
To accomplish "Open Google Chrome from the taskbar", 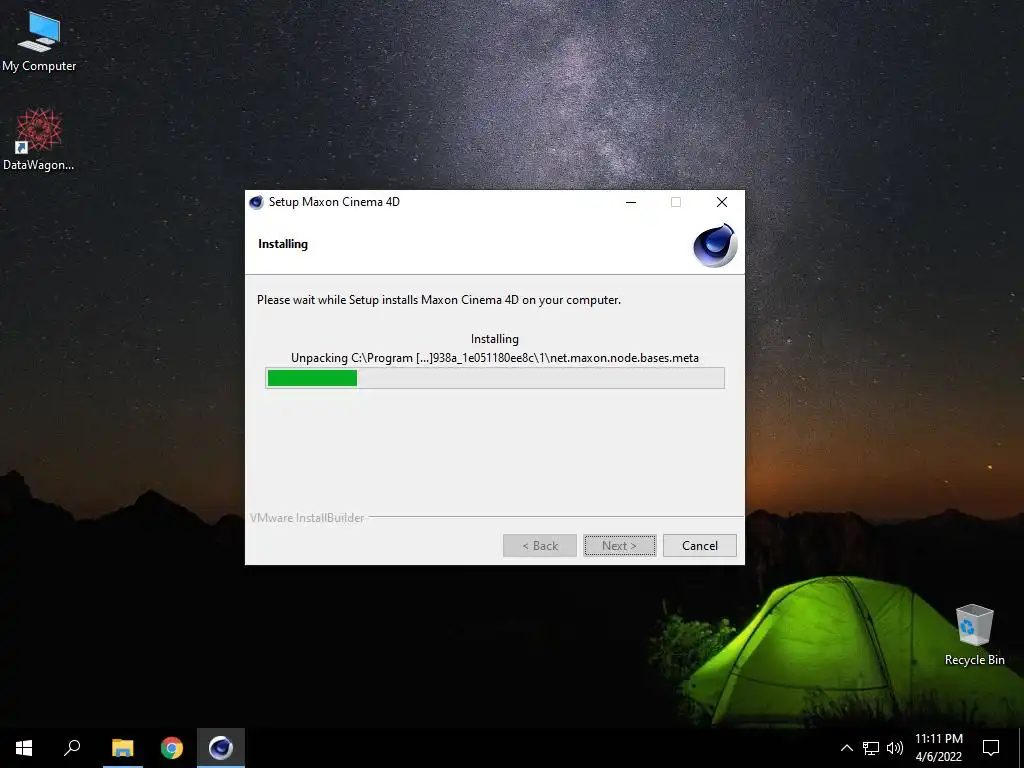I will pos(172,748).
